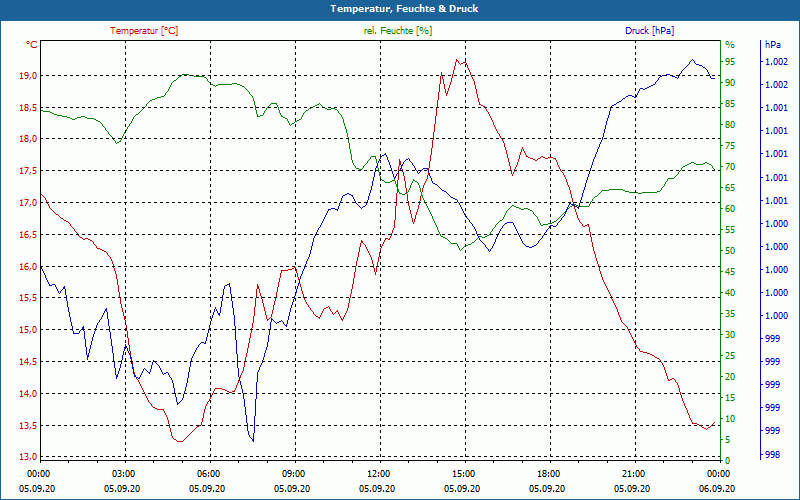The width and height of the screenshot is (800, 500).
Task: Click the '15,0' temperature axis value
Action: [x=29, y=330]
